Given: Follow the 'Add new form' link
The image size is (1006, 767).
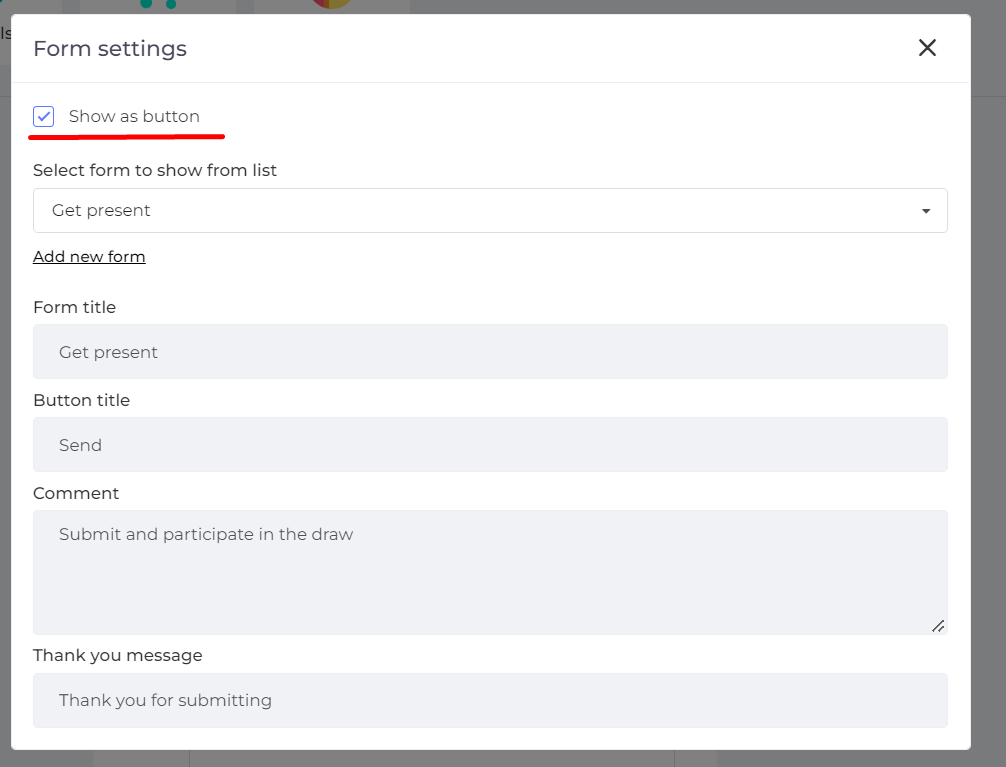Looking at the screenshot, I should point(89,257).
